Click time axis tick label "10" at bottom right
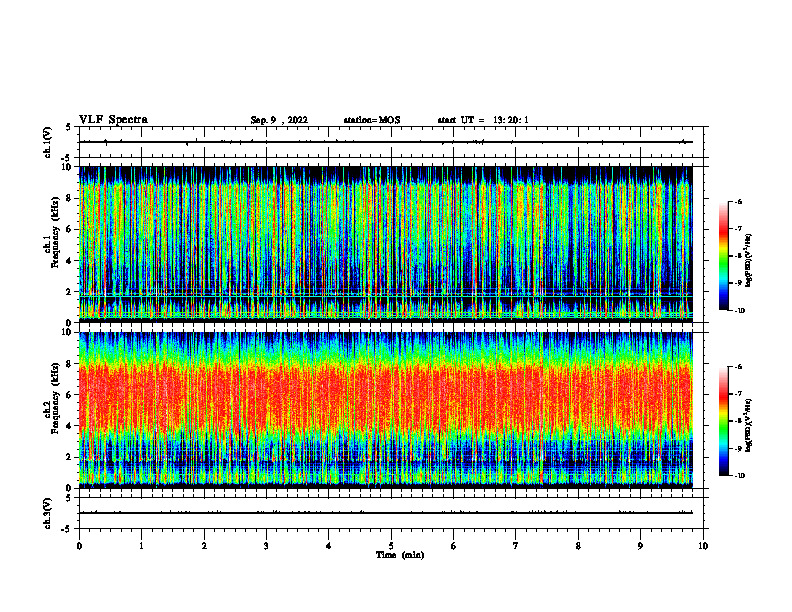 (703, 546)
